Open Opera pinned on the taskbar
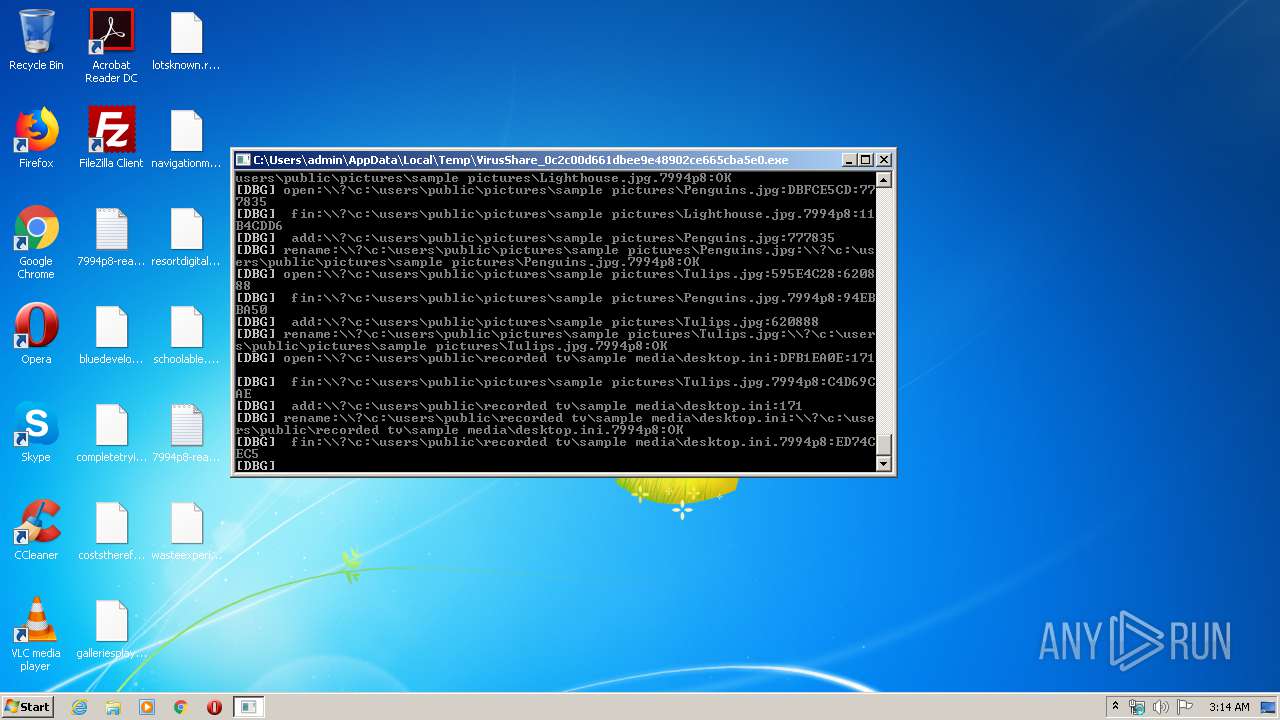The height and width of the screenshot is (720, 1280). point(214,707)
